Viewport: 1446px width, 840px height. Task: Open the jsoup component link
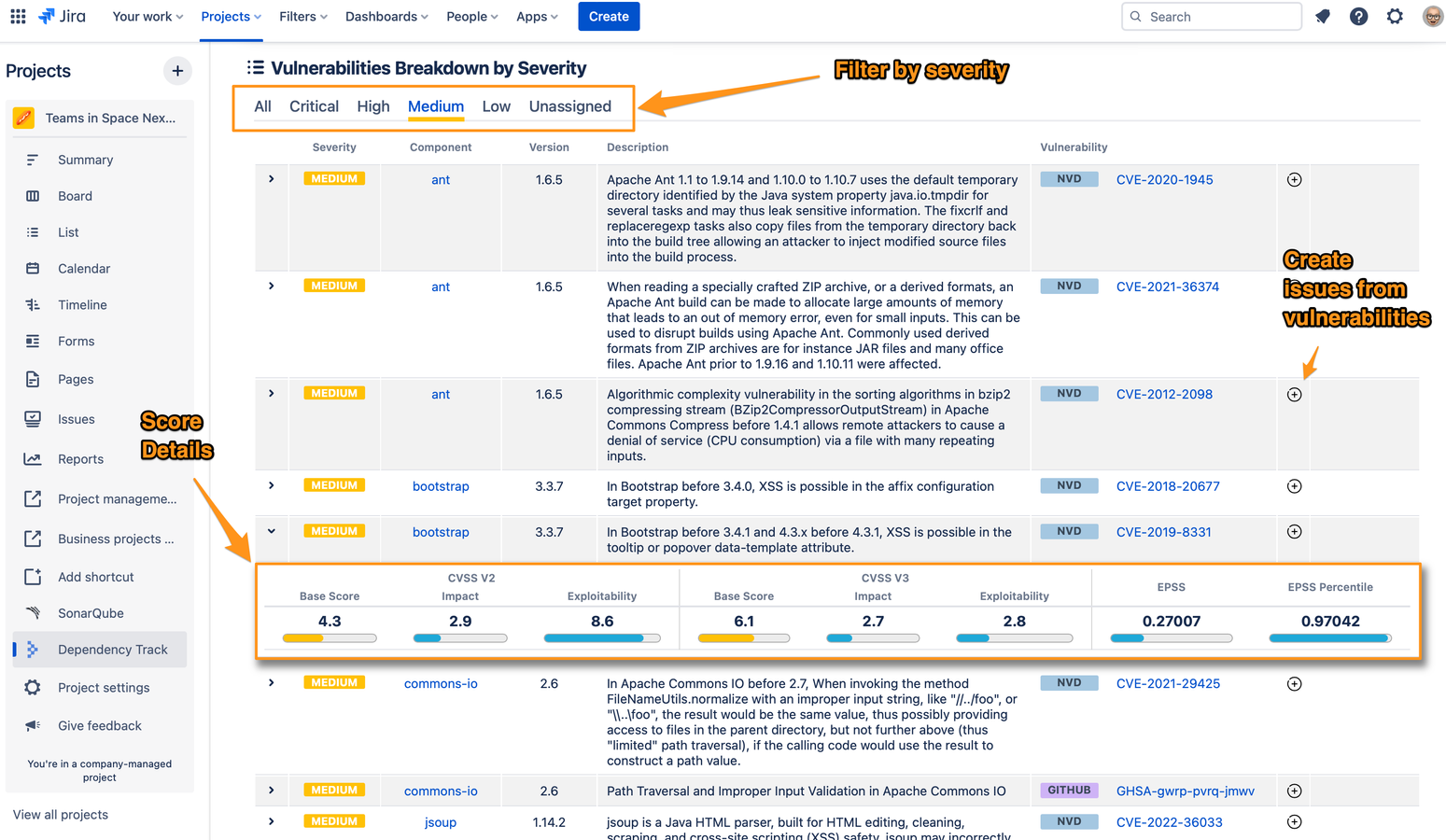[441, 822]
